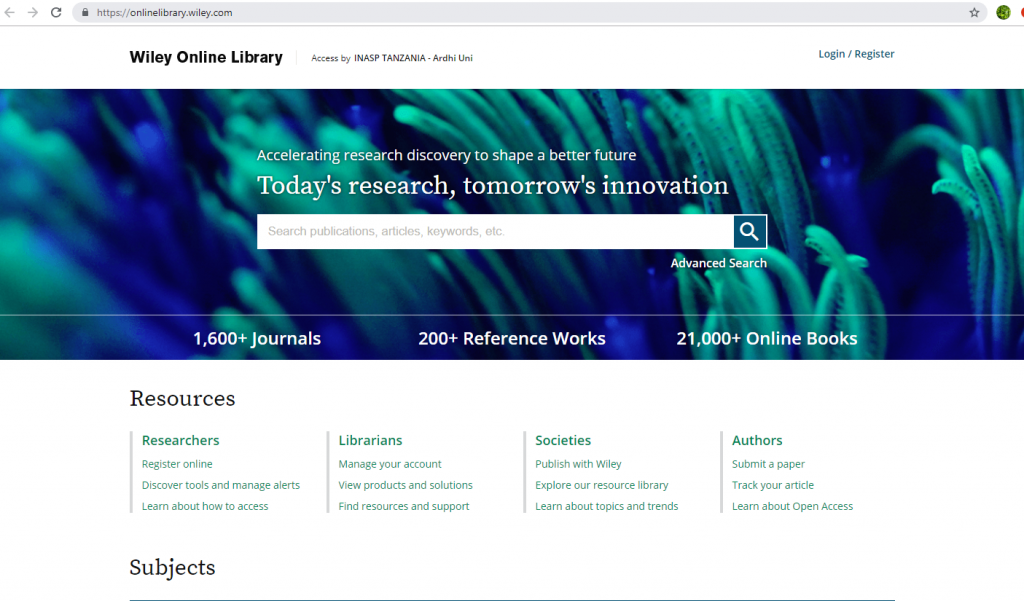Image resolution: width=1024 pixels, height=601 pixels.
Task: Click the magnifying glass search button
Action: coord(750,231)
